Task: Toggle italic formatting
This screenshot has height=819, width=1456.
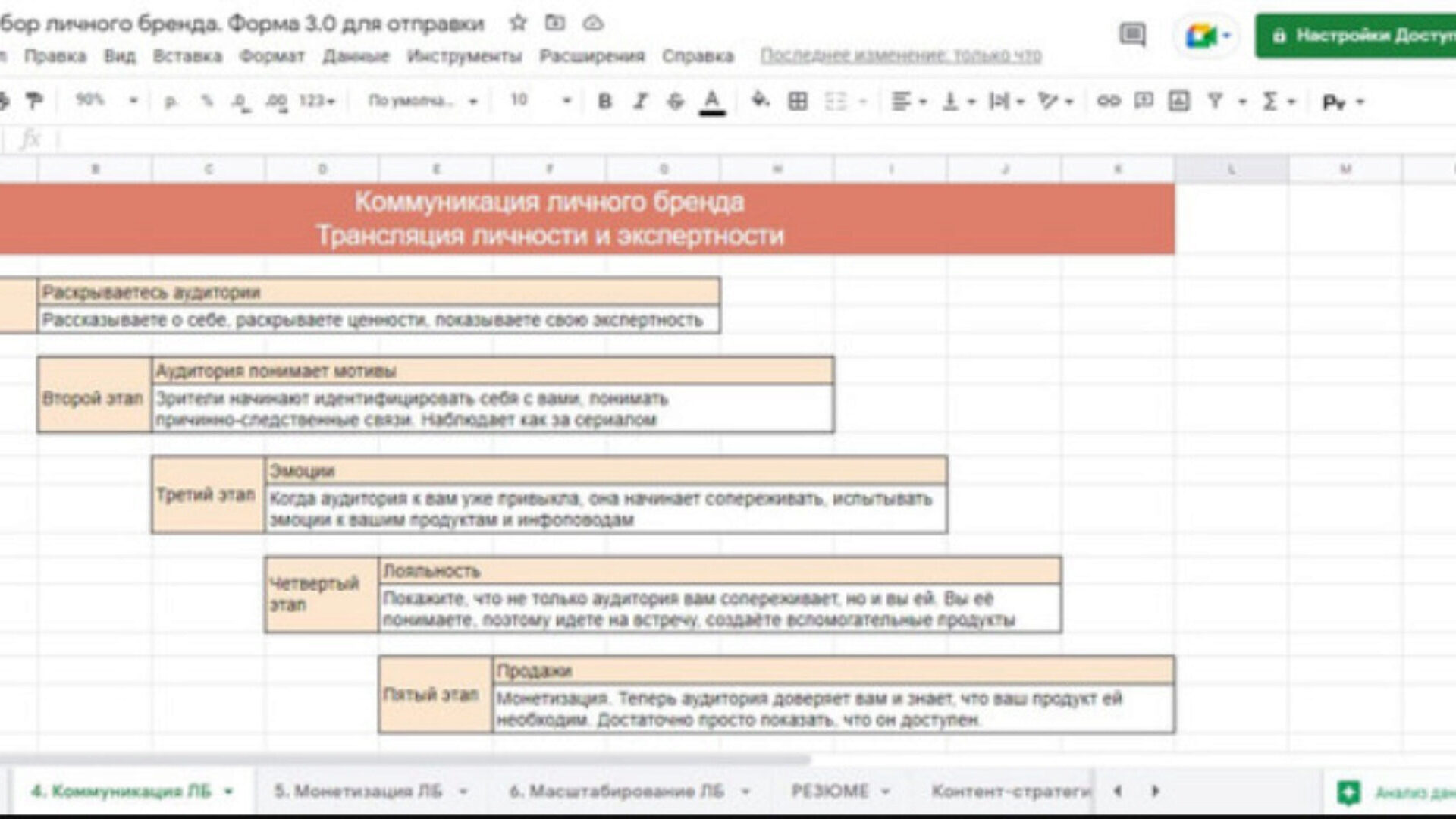Action: click(x=640, y=101)
